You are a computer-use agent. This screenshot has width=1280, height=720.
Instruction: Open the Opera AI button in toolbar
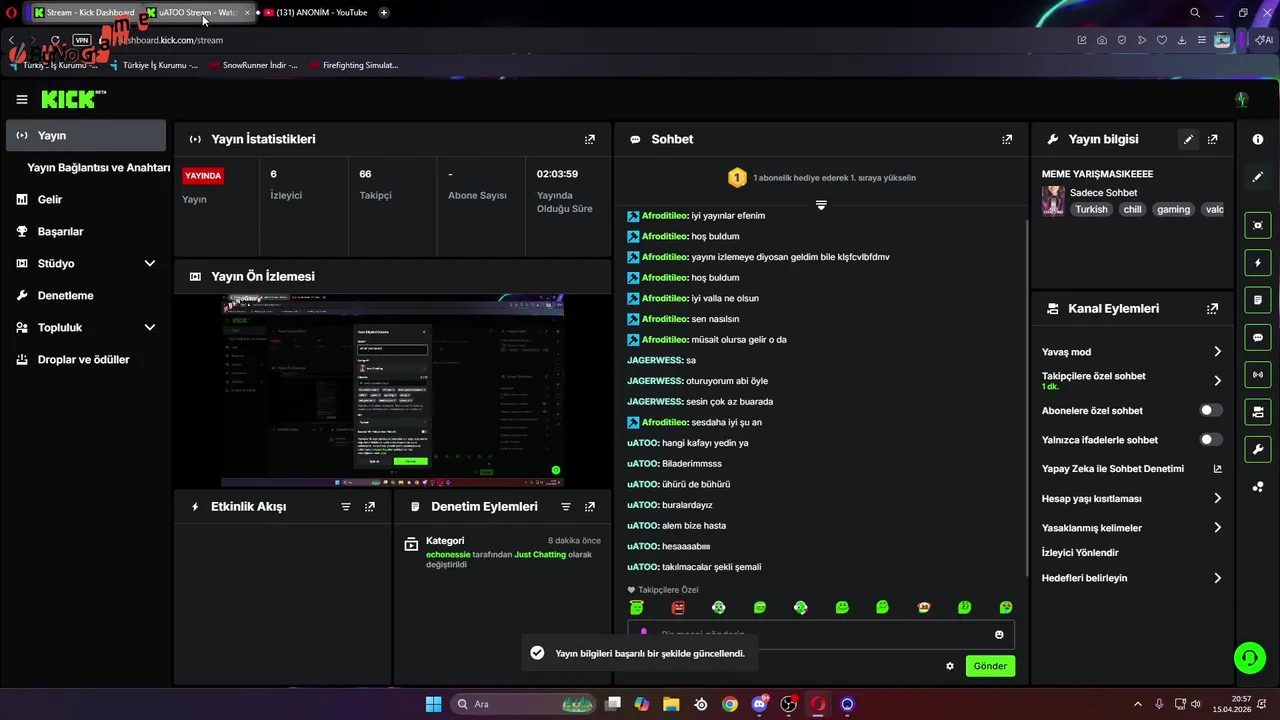[x=1265, y=40]
